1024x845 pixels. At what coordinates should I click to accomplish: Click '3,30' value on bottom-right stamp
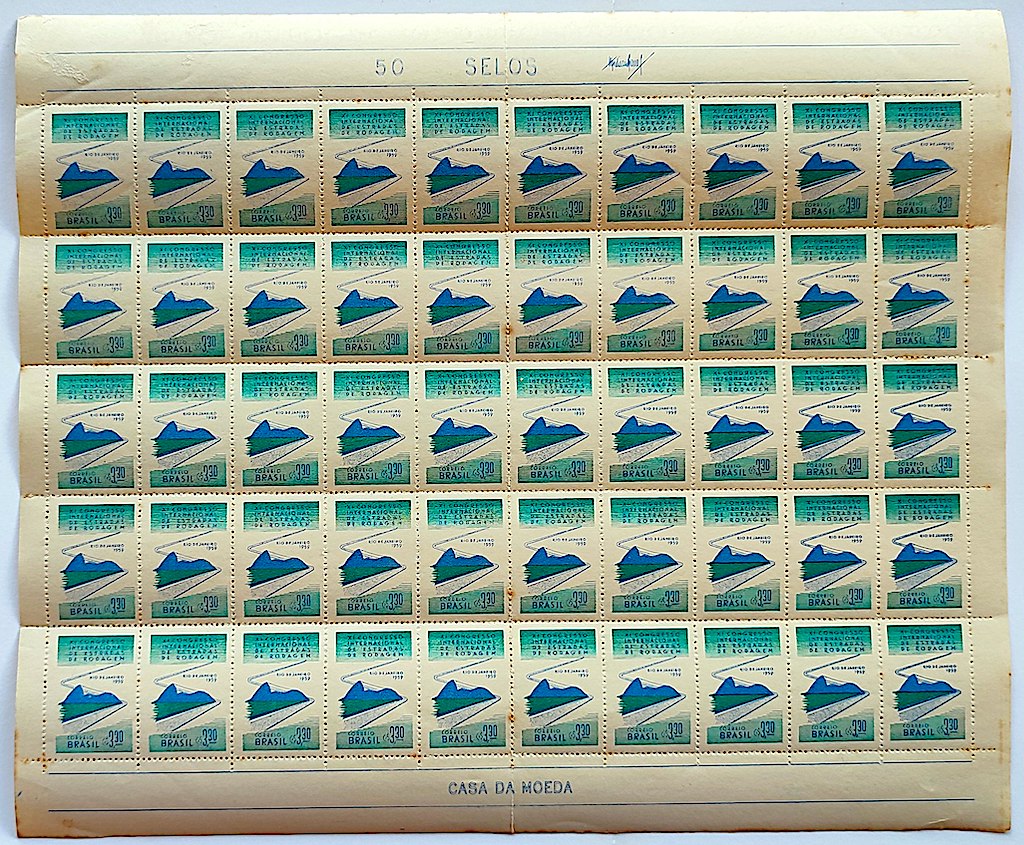[945, 724]
